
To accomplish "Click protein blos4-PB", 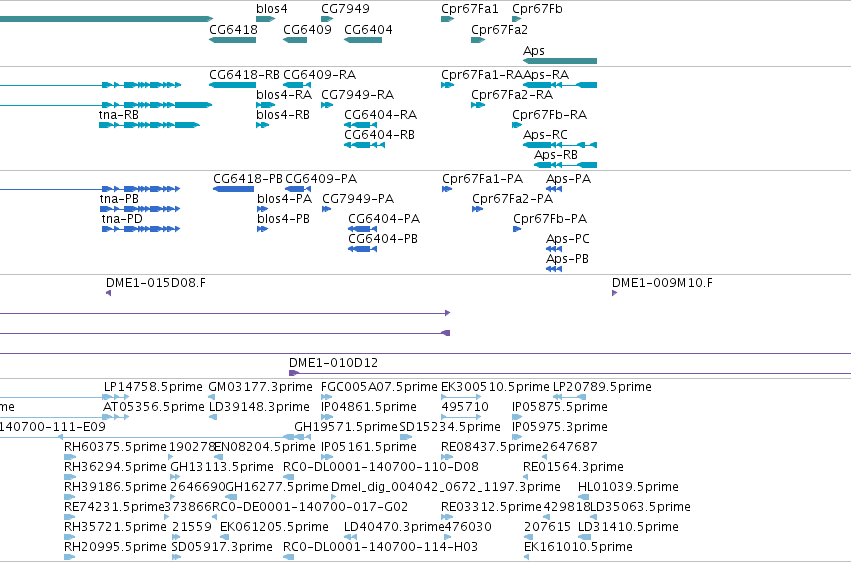I will (283, 219).
